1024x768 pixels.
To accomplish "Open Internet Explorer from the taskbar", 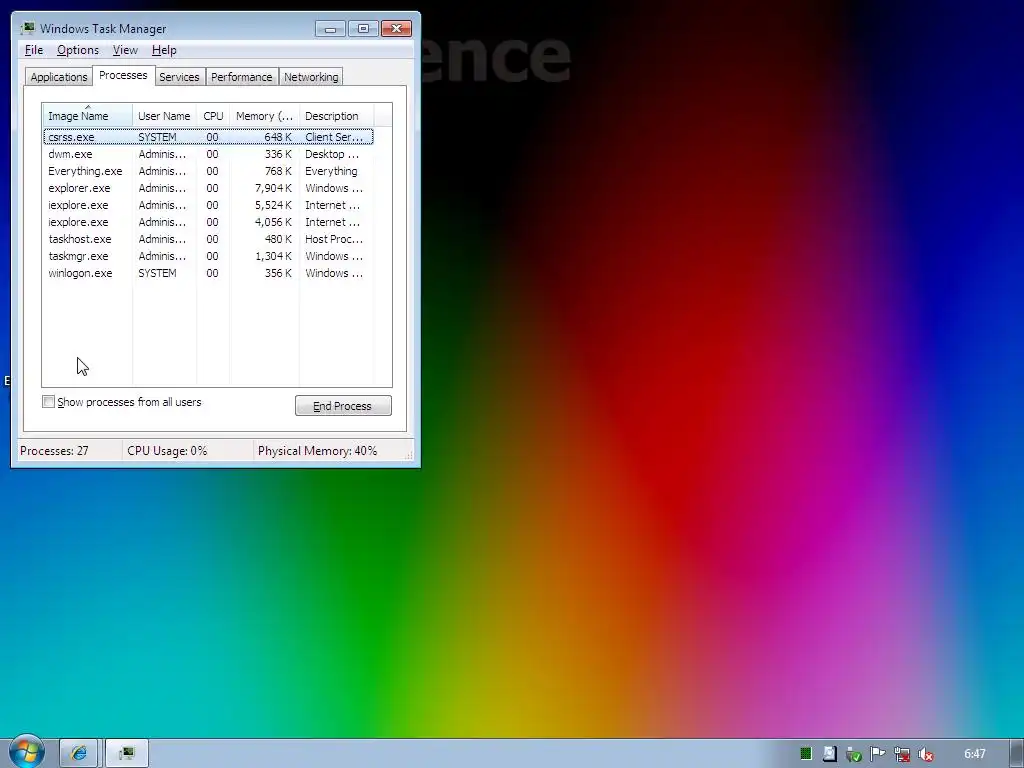I will point(78,754).
